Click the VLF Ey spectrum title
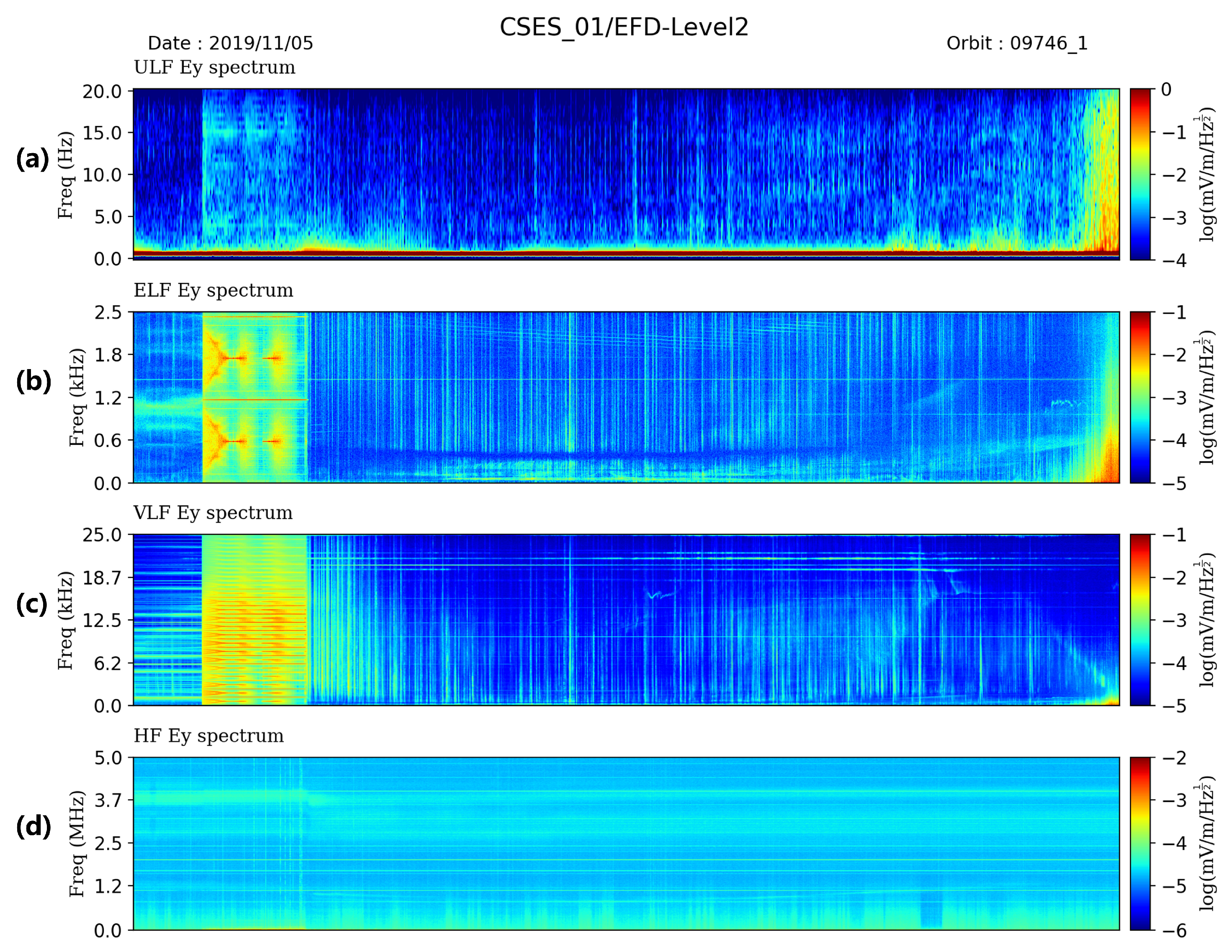 (x=213, y=513)
